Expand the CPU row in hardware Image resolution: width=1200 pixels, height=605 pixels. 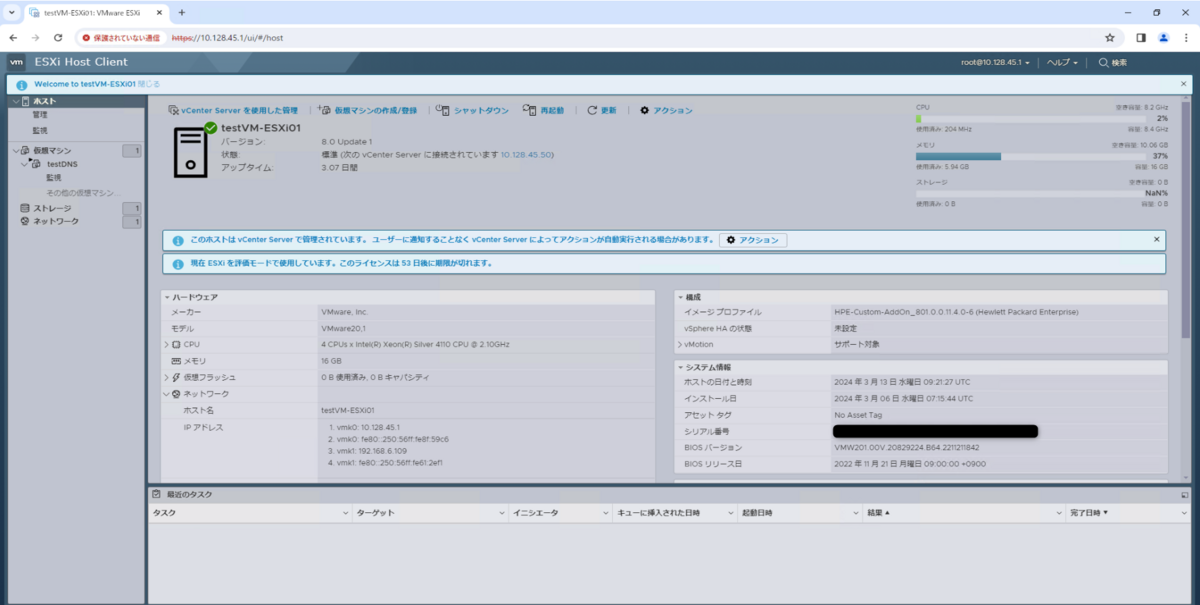(167, 344)
